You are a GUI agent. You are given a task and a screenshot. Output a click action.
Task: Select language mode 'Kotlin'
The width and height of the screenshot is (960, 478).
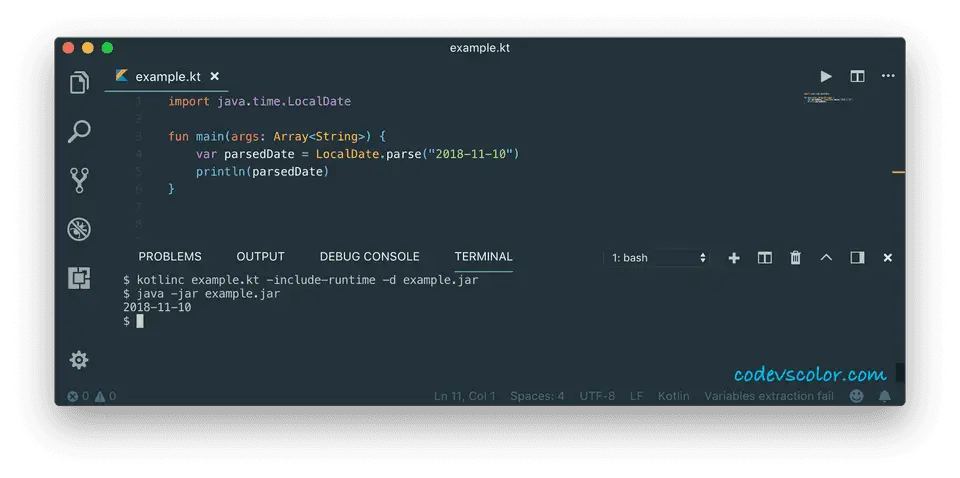click(x=673, y=396)
